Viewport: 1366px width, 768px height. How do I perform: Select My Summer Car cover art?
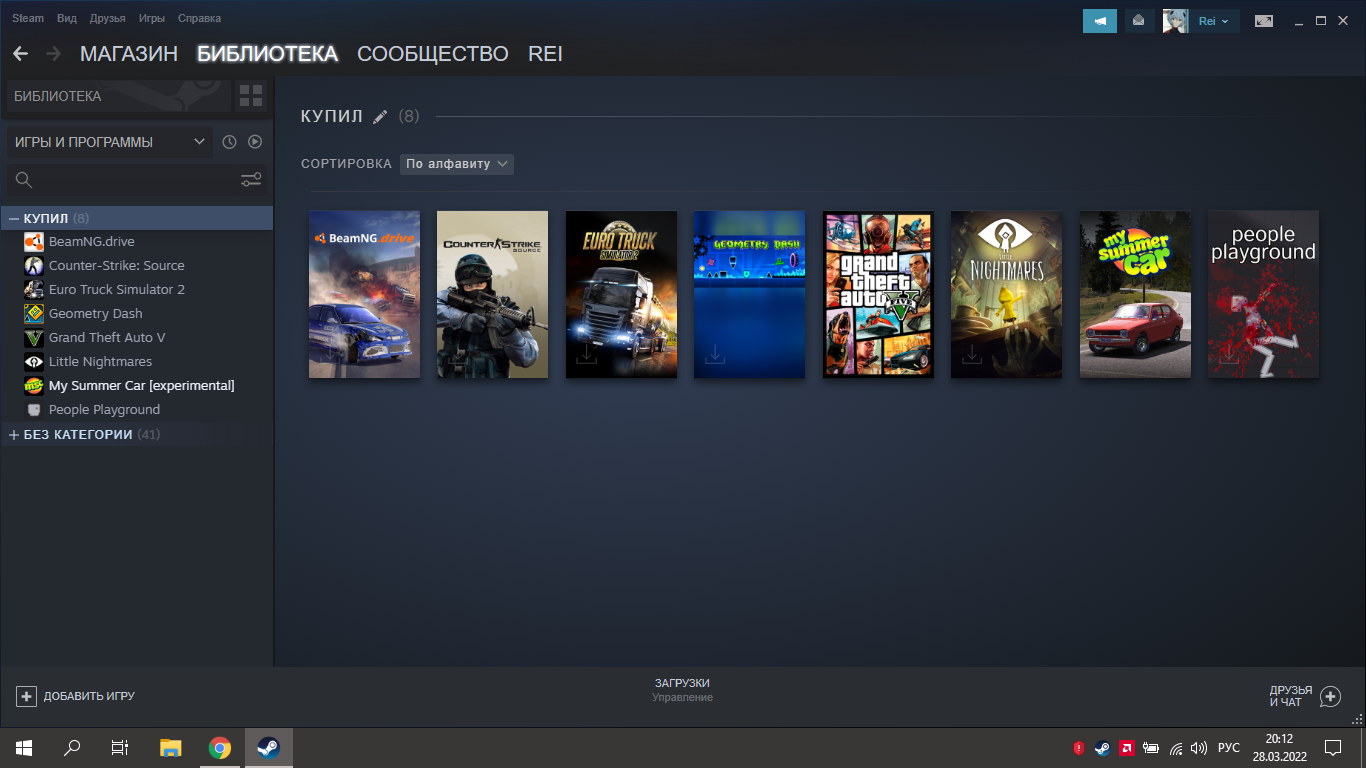point(1135,294)
